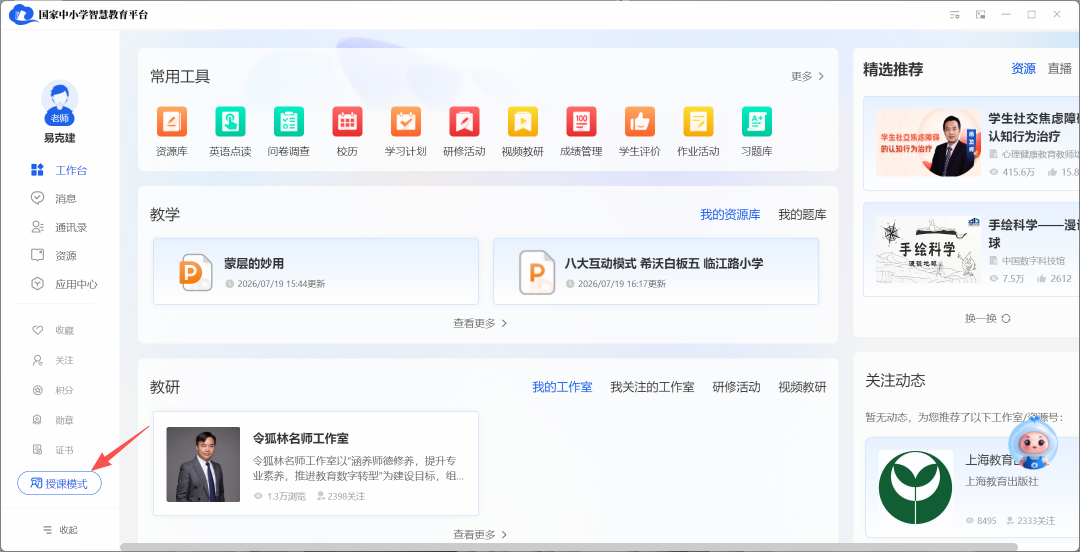Image resolution: width=1080 pixels, height=552 pixels.
Task: Open 证书 in the sidebar
Action: pyautogui.click(x=53, y=450)
